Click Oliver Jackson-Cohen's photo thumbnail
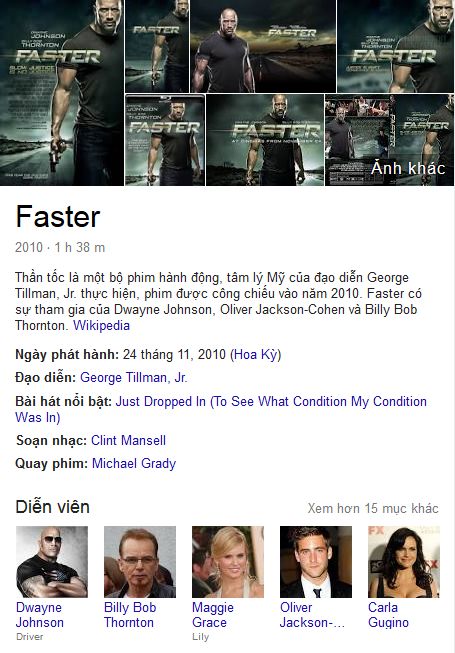 (x=316, y=562)
